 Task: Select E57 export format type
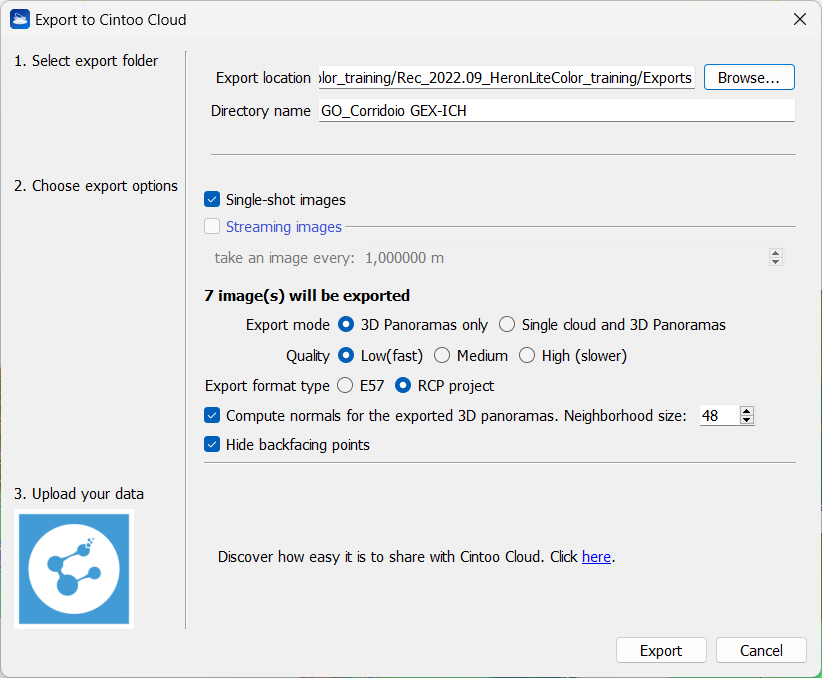coord(345,385)
